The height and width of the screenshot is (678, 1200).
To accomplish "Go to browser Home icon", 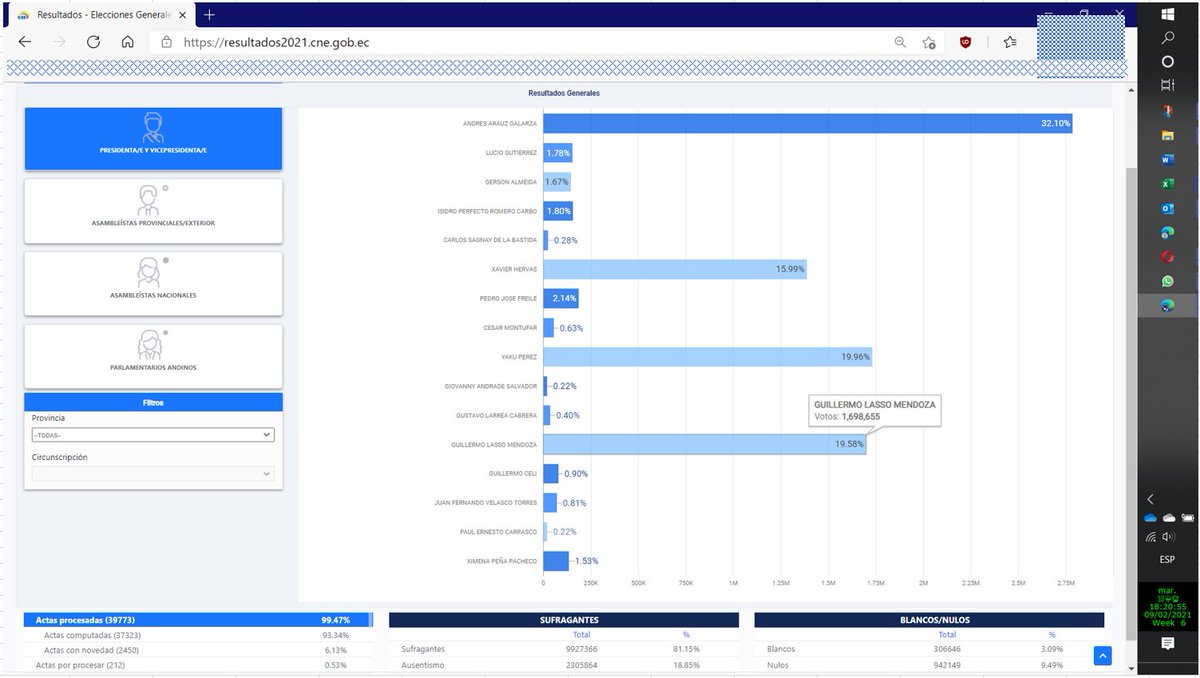I will point(127,42).
